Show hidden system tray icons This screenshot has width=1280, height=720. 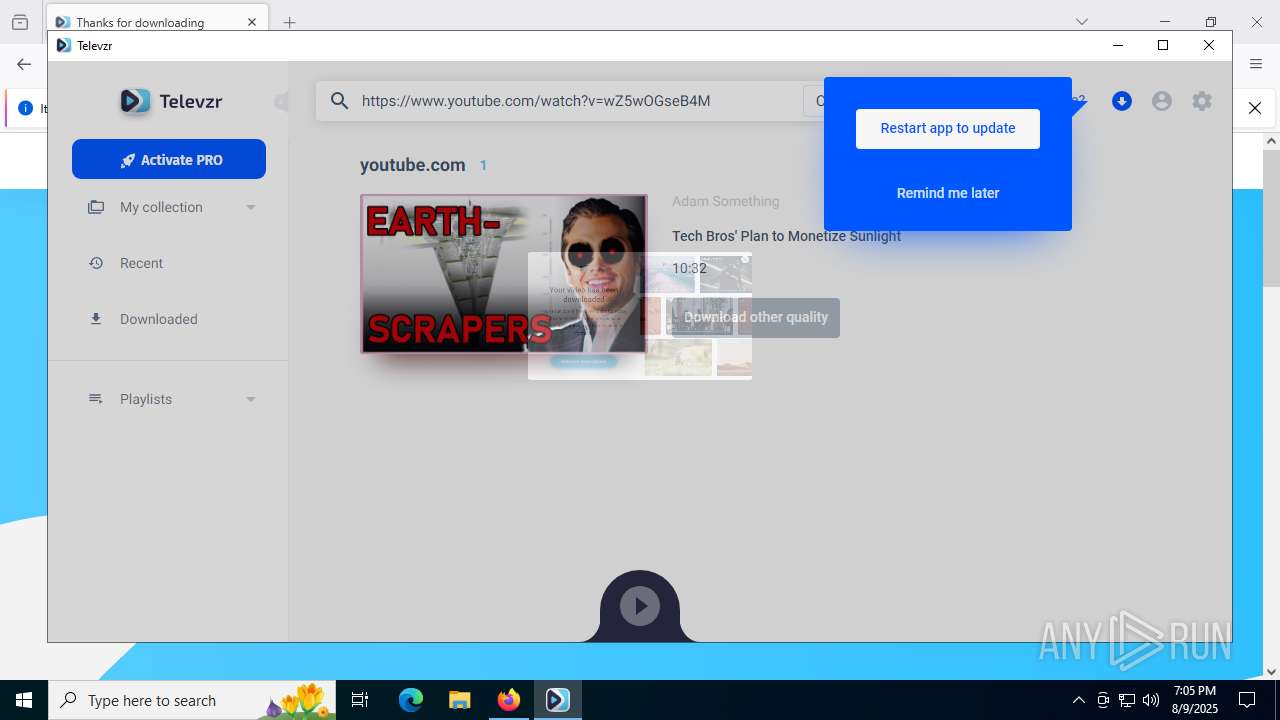1078,700
